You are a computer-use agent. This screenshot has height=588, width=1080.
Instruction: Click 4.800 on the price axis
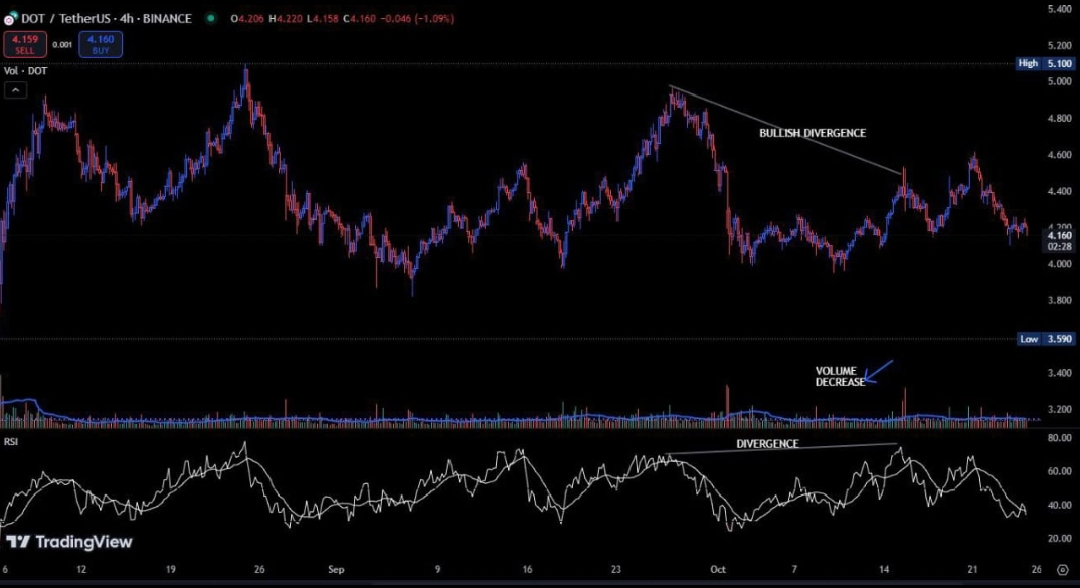1059,118
